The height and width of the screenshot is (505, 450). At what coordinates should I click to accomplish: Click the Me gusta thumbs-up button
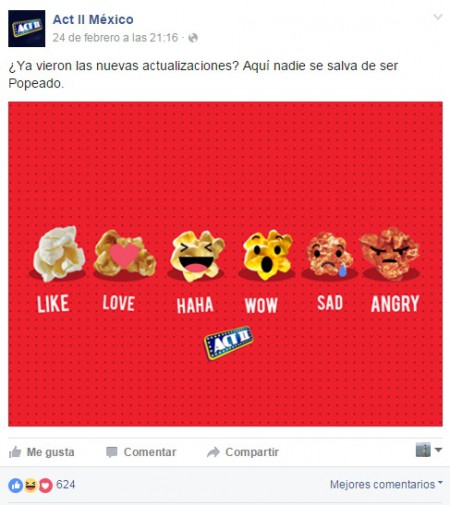[x=42, y=452]
